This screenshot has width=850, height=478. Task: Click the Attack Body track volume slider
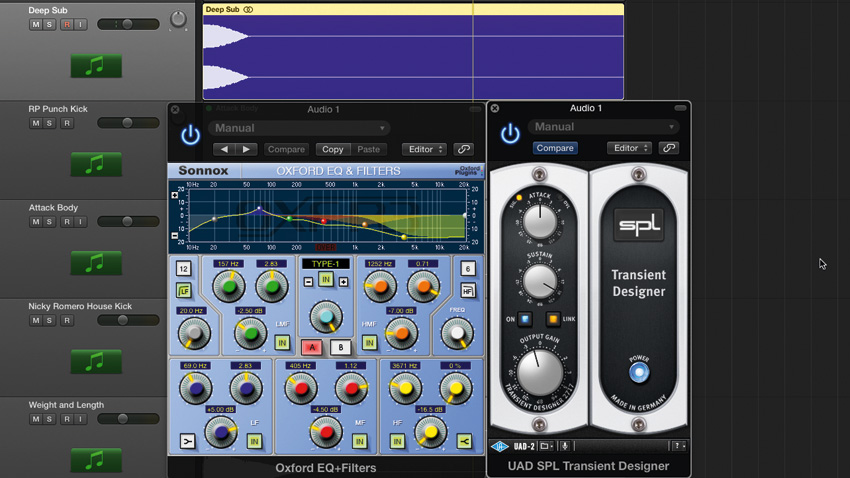128,221
